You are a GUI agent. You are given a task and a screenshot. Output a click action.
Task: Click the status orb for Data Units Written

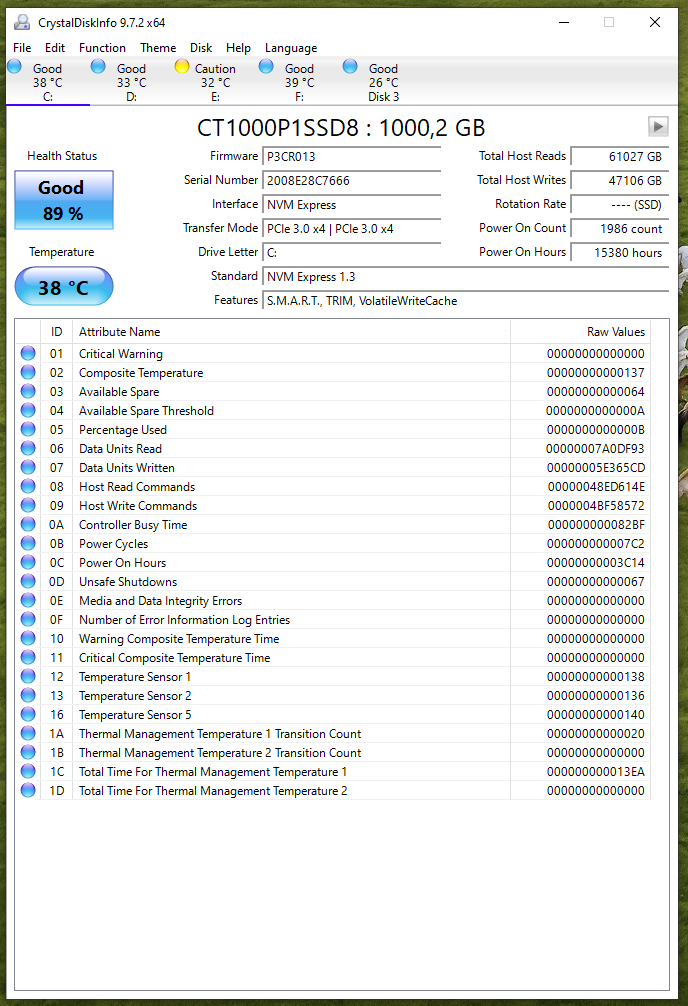click(x=28, y=467)
